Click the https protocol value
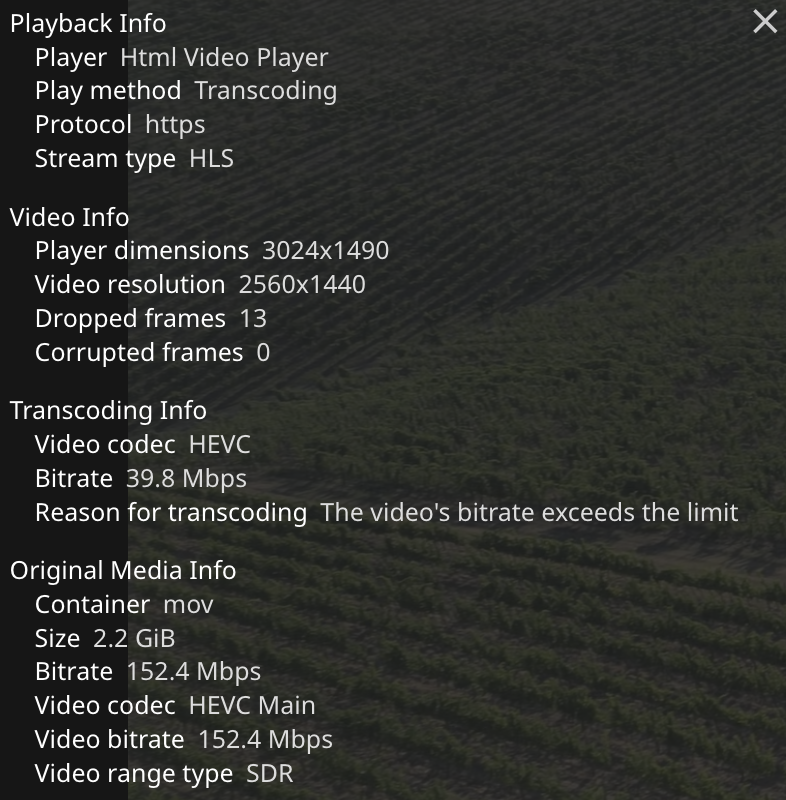This screenshot has height=800, width=786. [x=175, y=125]
